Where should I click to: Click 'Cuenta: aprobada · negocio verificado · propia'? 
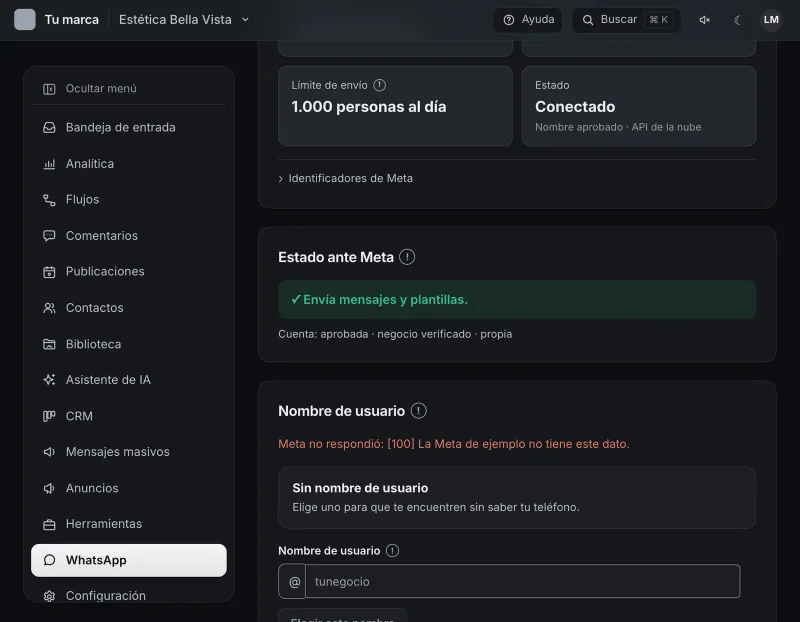click(395, 334)
